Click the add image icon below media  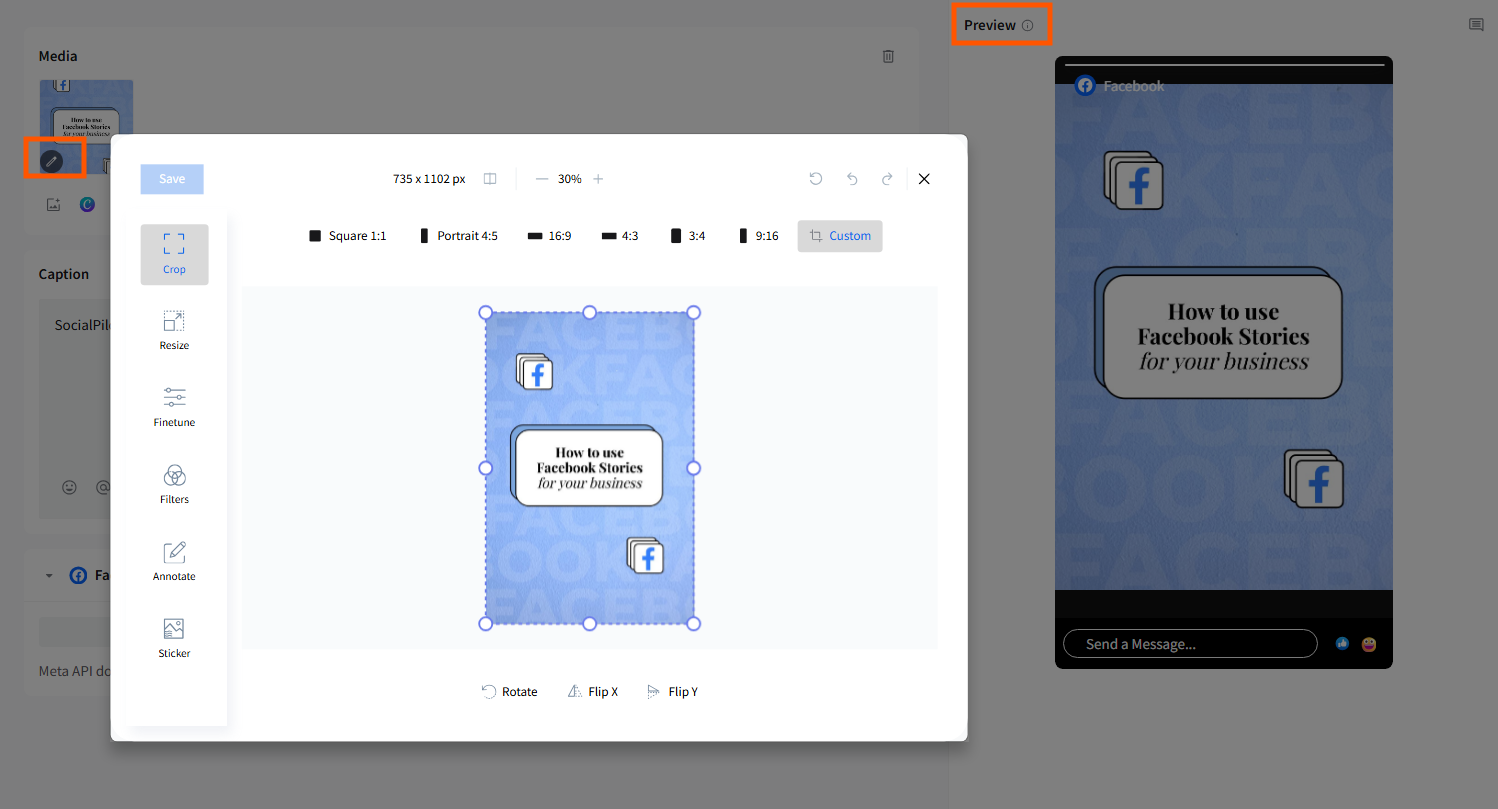coord(54,204)
